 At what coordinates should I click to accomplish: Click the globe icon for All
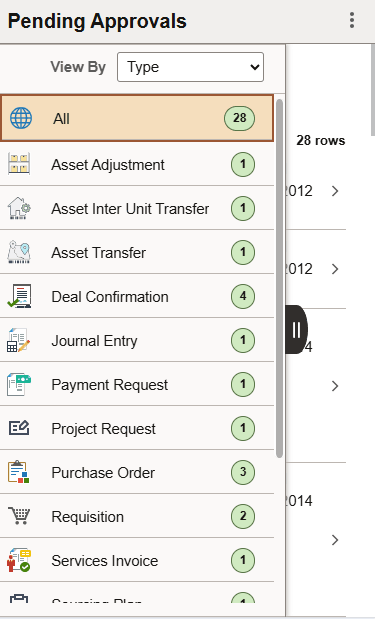click(x=21, y=118)
